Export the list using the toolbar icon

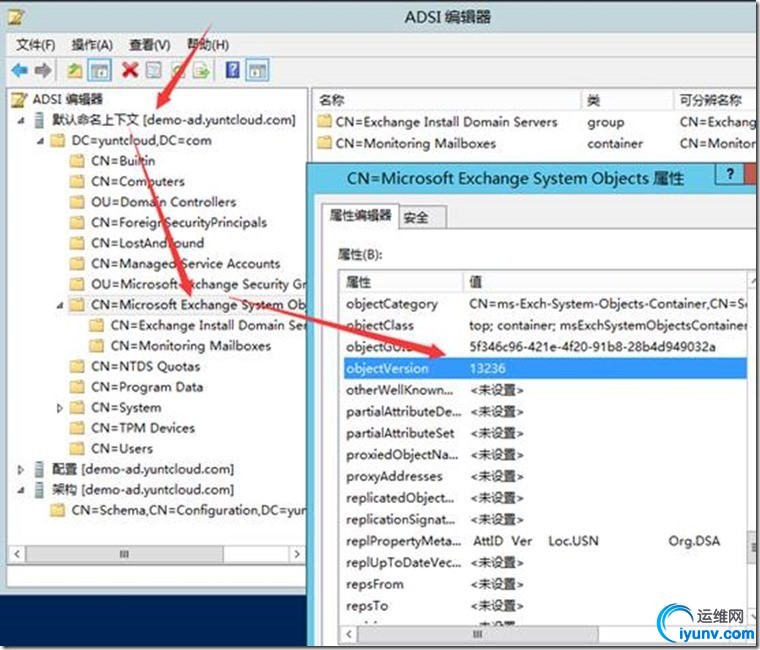201,71
